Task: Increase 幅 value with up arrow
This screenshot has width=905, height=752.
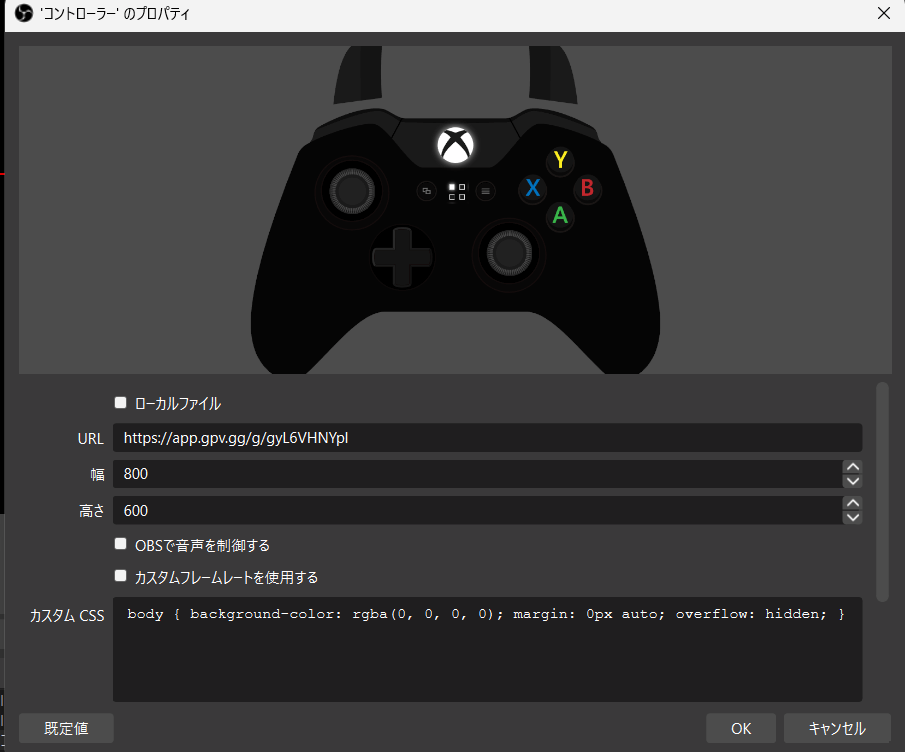Action: tap(852, 467)
